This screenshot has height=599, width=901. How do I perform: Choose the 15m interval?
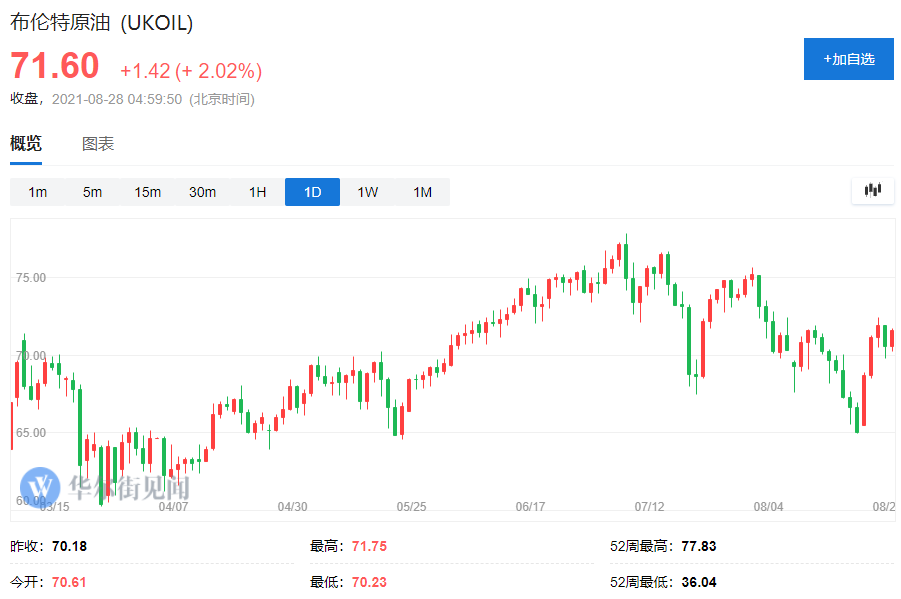[148, 192]
